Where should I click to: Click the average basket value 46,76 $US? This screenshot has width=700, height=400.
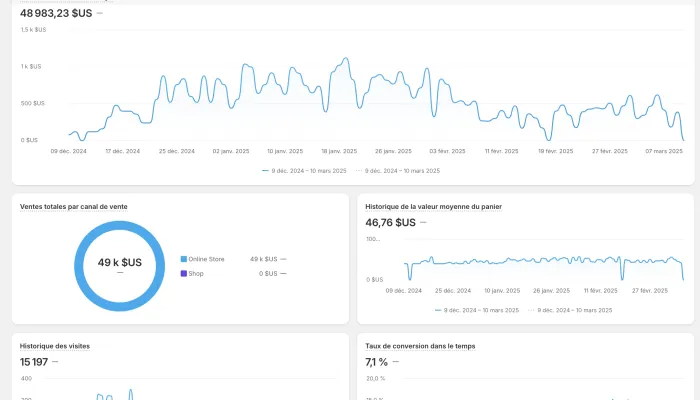[390, 222]
